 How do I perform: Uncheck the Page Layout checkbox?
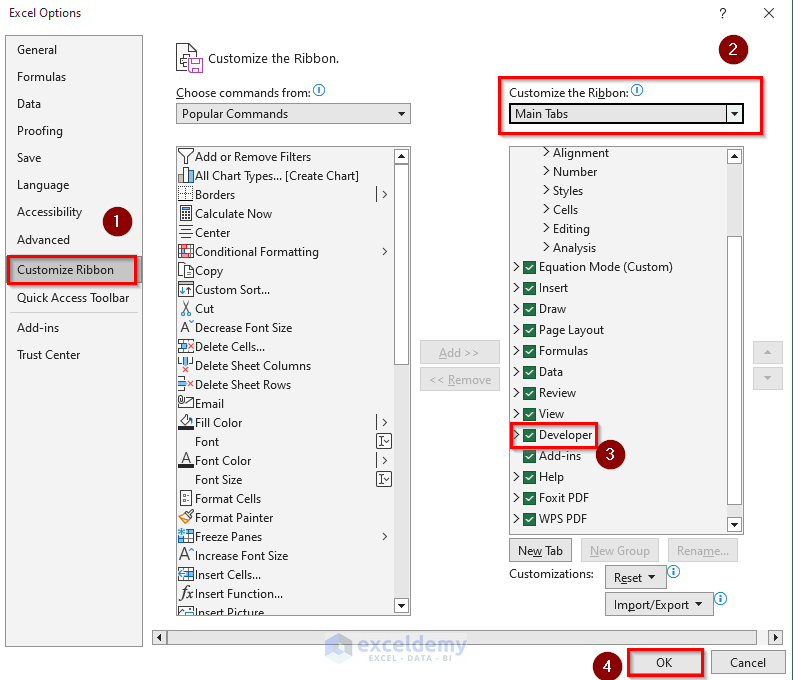(x=530, y=330)
